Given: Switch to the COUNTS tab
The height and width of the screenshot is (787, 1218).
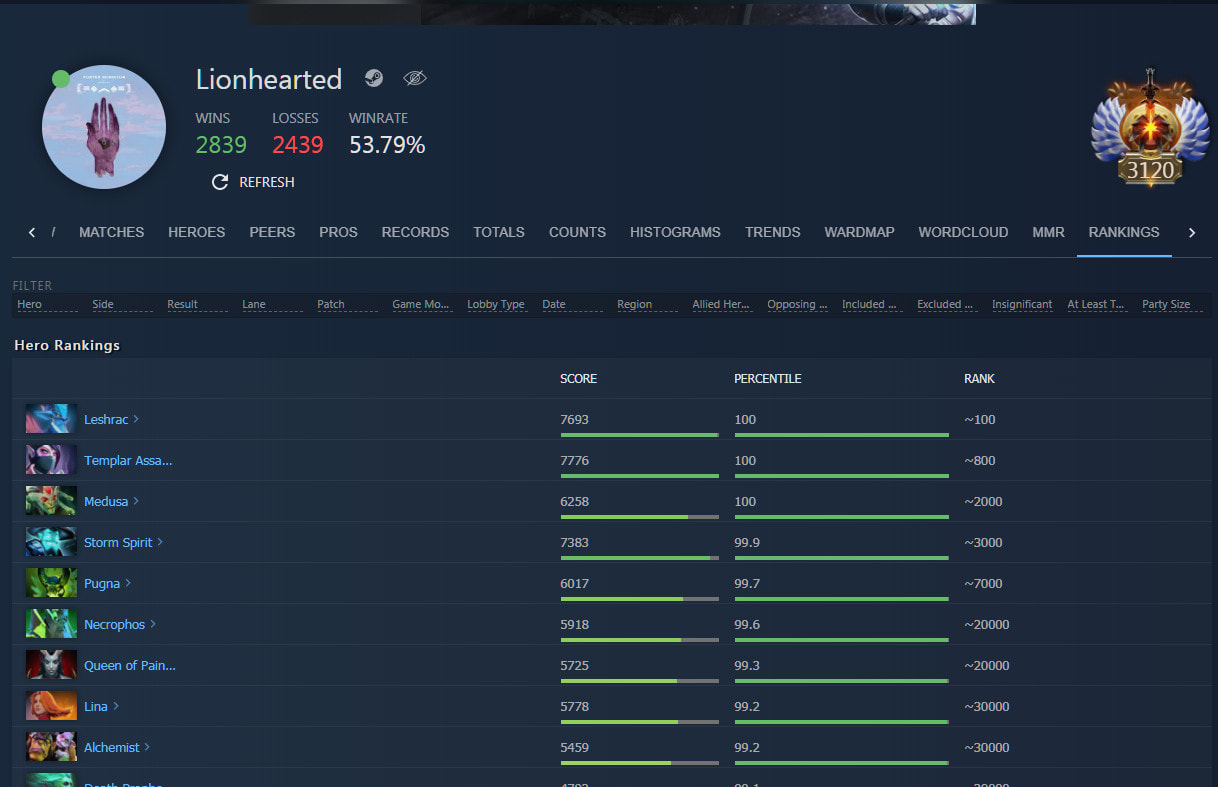Looking at the screenshot, I should [x=577, y=232].
